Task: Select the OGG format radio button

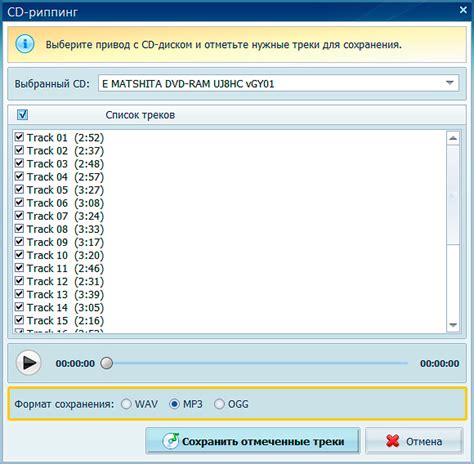Action: pyautogui.click(x=219, y=404)
